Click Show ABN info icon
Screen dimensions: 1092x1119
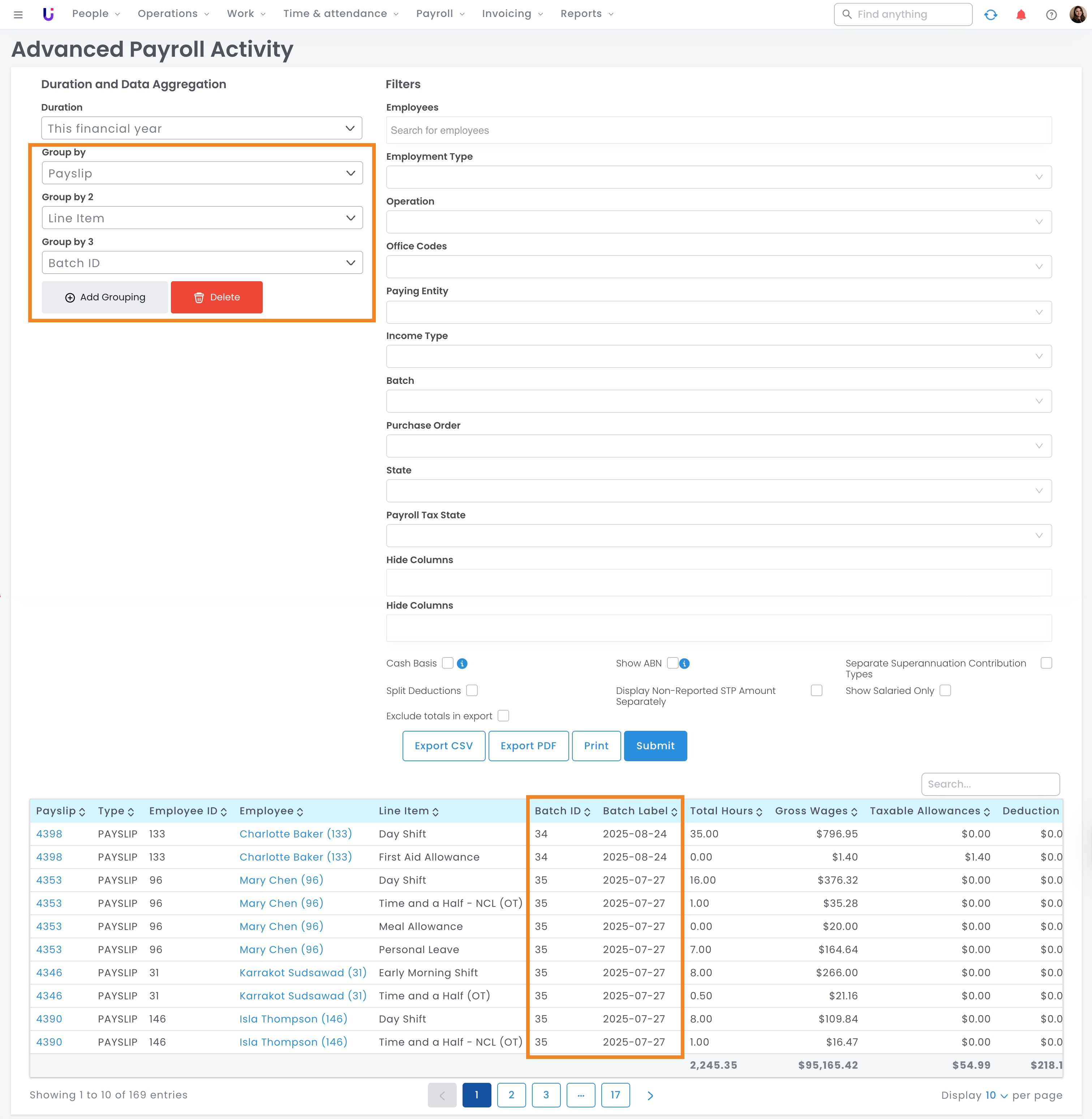684,664
